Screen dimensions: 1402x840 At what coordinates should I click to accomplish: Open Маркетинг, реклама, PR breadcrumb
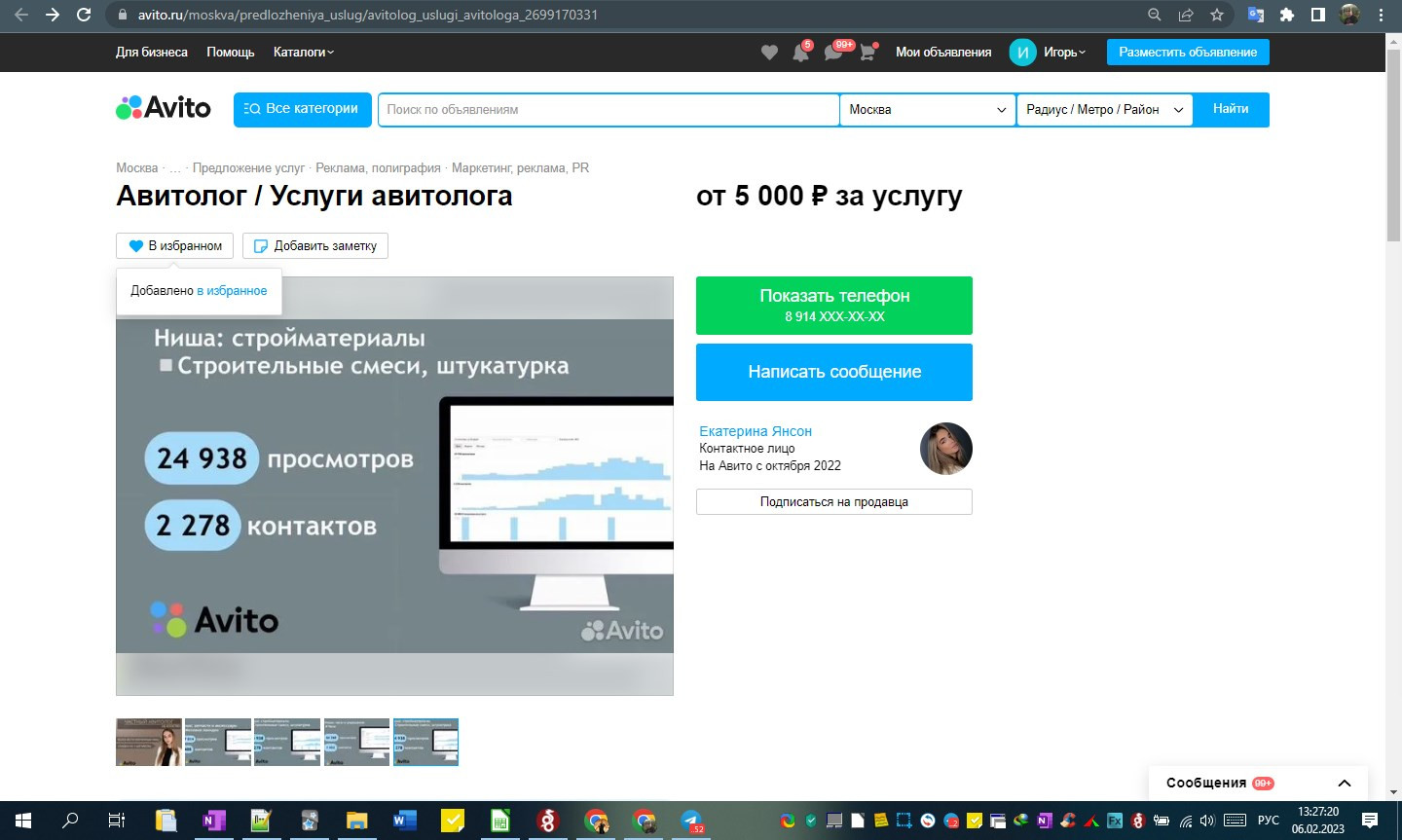click(x=520, y=168)
